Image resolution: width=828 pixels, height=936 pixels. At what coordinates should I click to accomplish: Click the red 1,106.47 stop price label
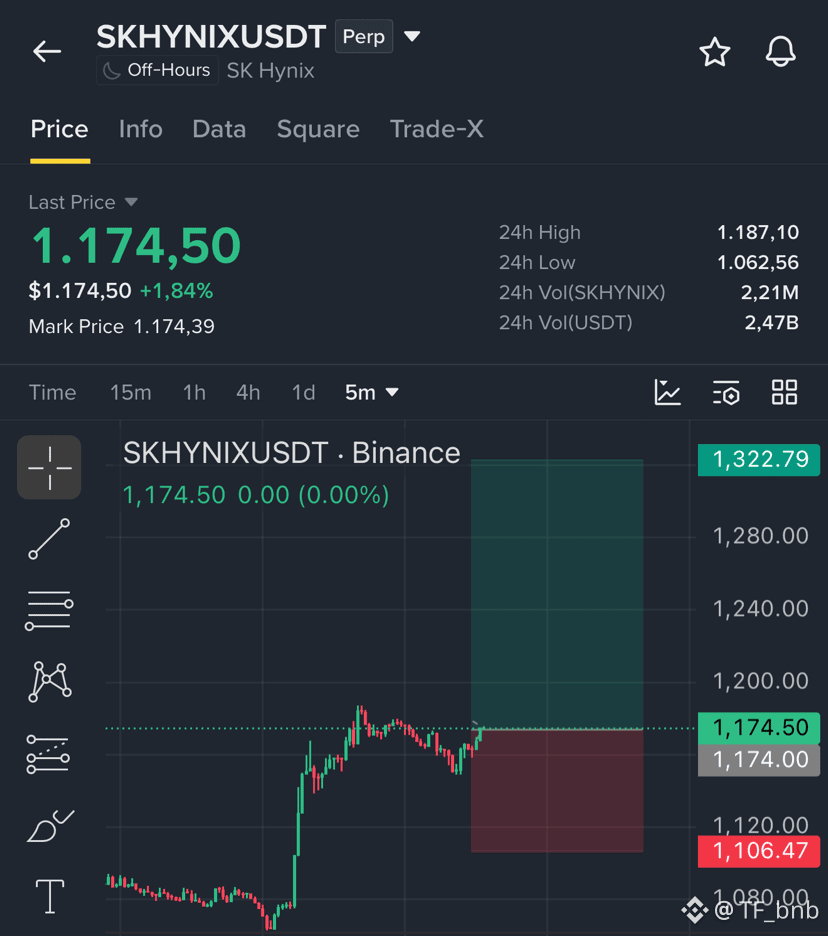759,851
